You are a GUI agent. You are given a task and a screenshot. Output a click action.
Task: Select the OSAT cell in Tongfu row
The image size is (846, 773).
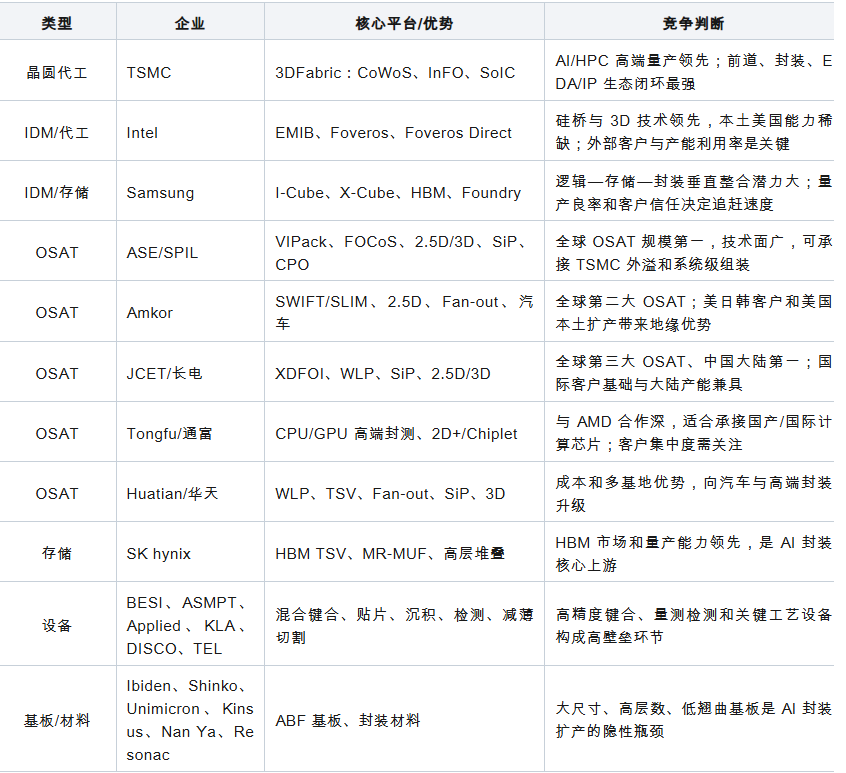tap(57, 432)
